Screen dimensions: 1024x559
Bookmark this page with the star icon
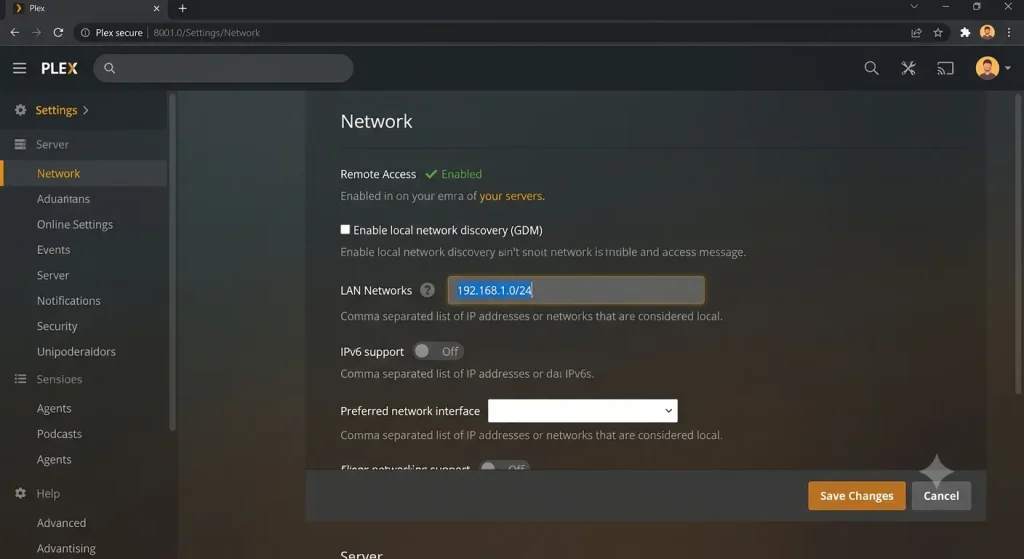pyautogui.click(x=938, y=33)
